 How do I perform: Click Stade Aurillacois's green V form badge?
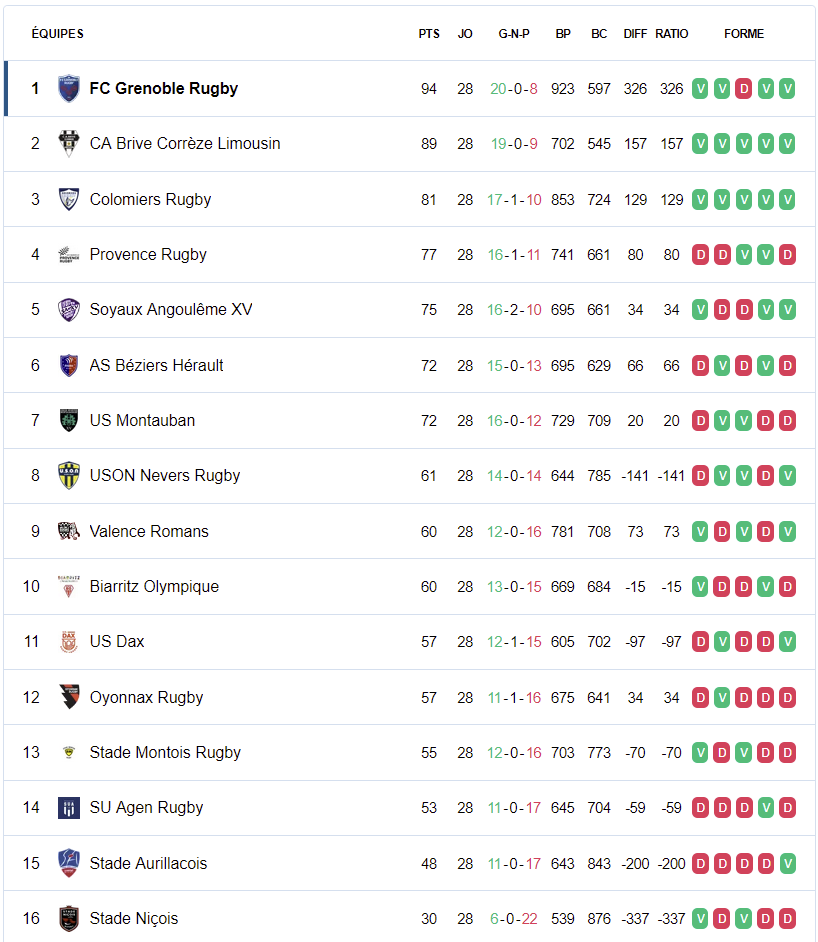pos(787,863)
